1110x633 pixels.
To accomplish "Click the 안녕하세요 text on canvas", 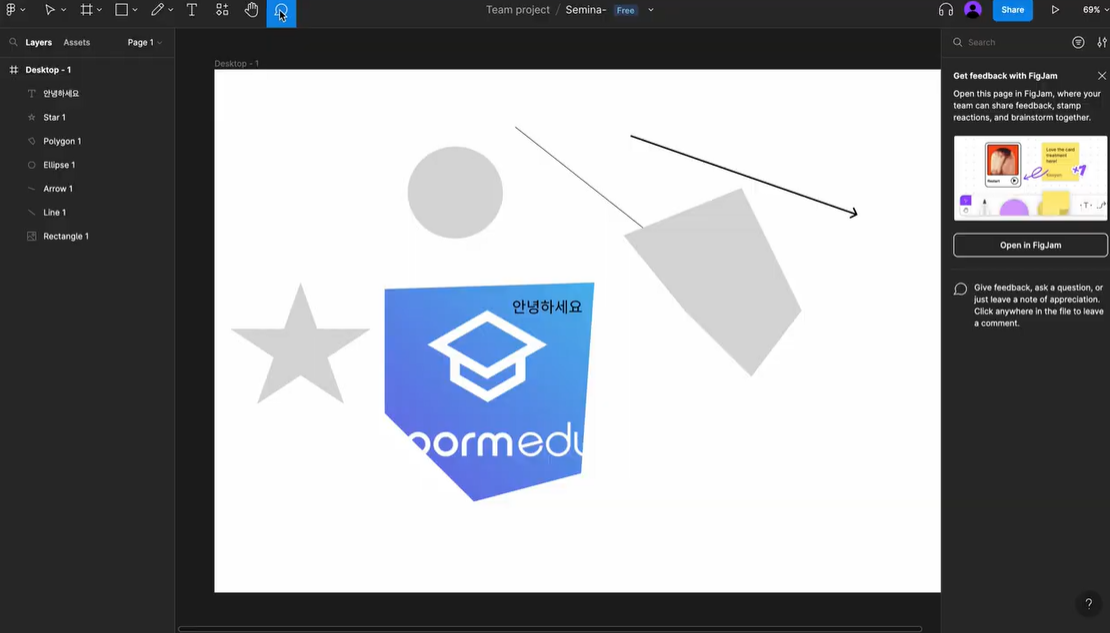I will [547, 307].
